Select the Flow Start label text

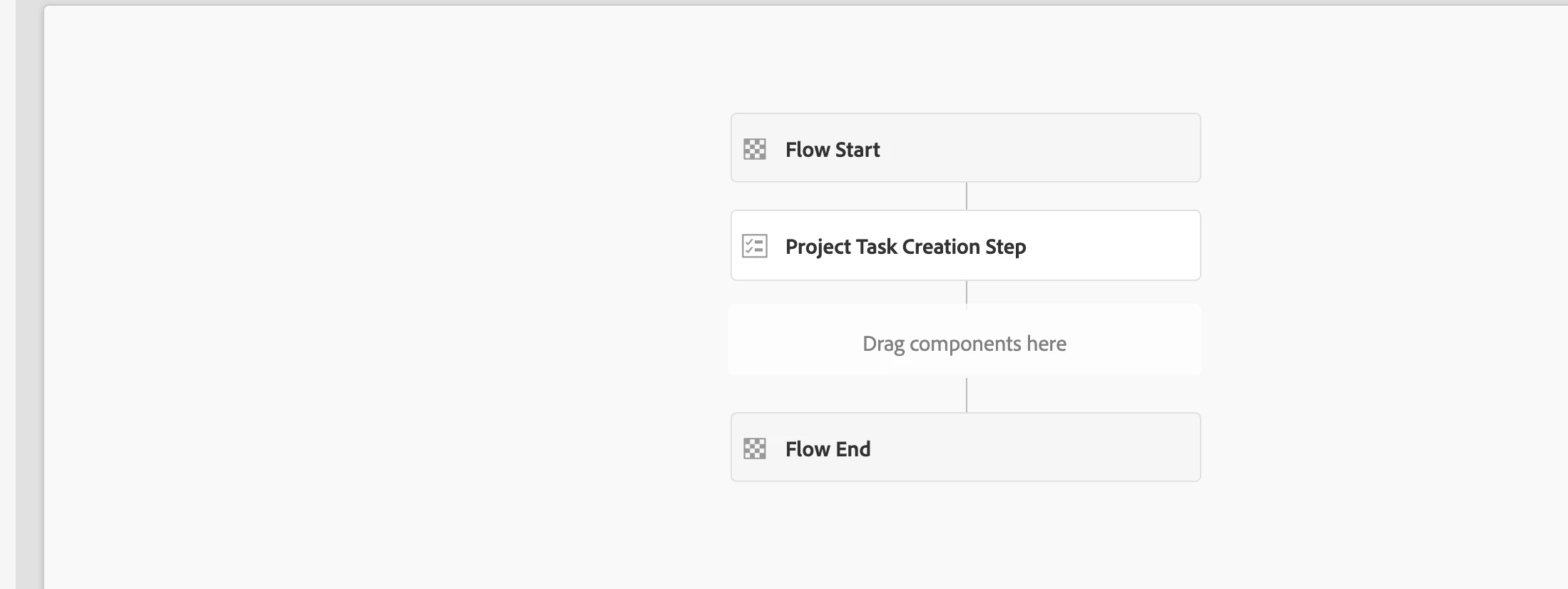(832, 150)
